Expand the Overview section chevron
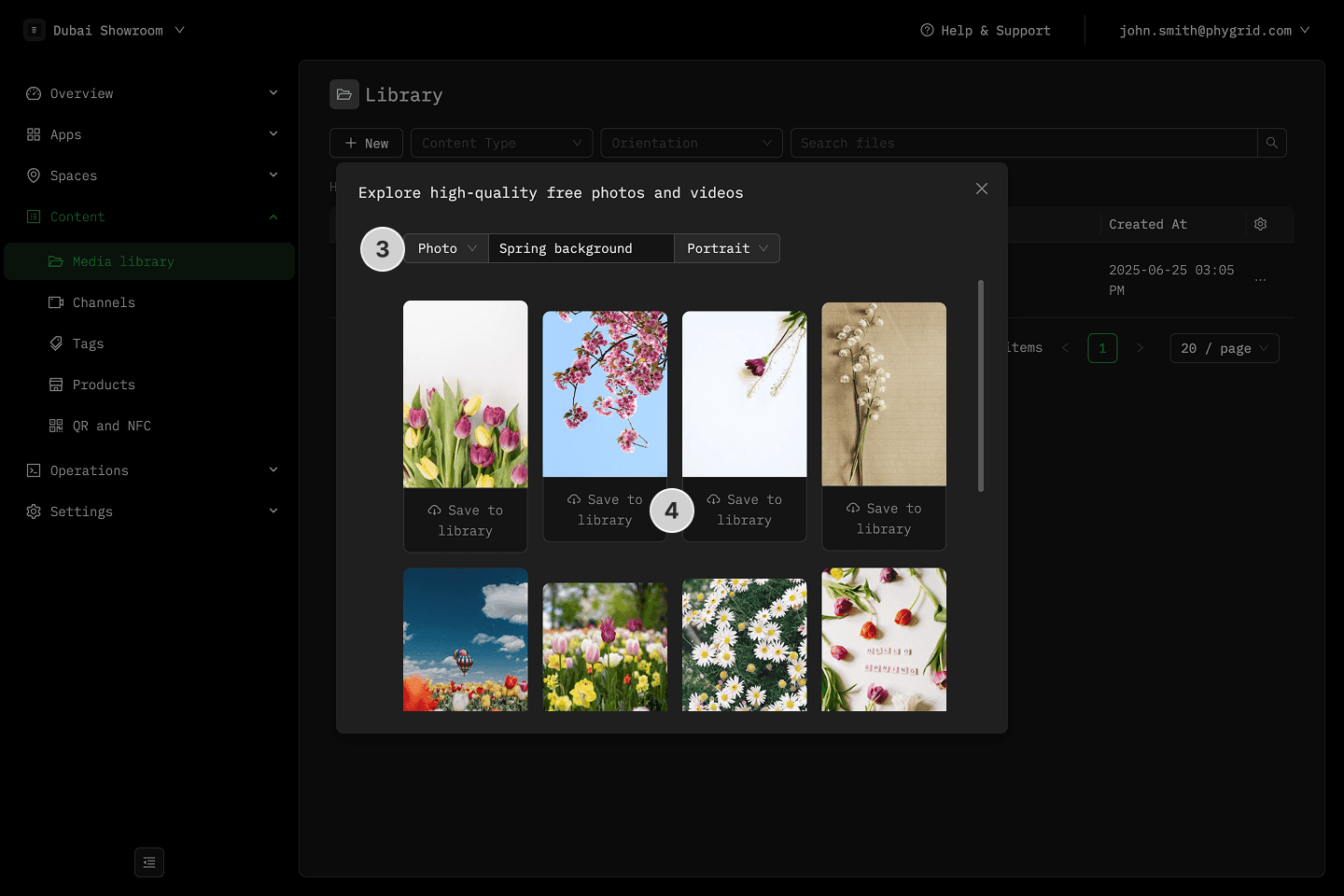Screen dimensions: 1344x896 (x=273, y=92)
